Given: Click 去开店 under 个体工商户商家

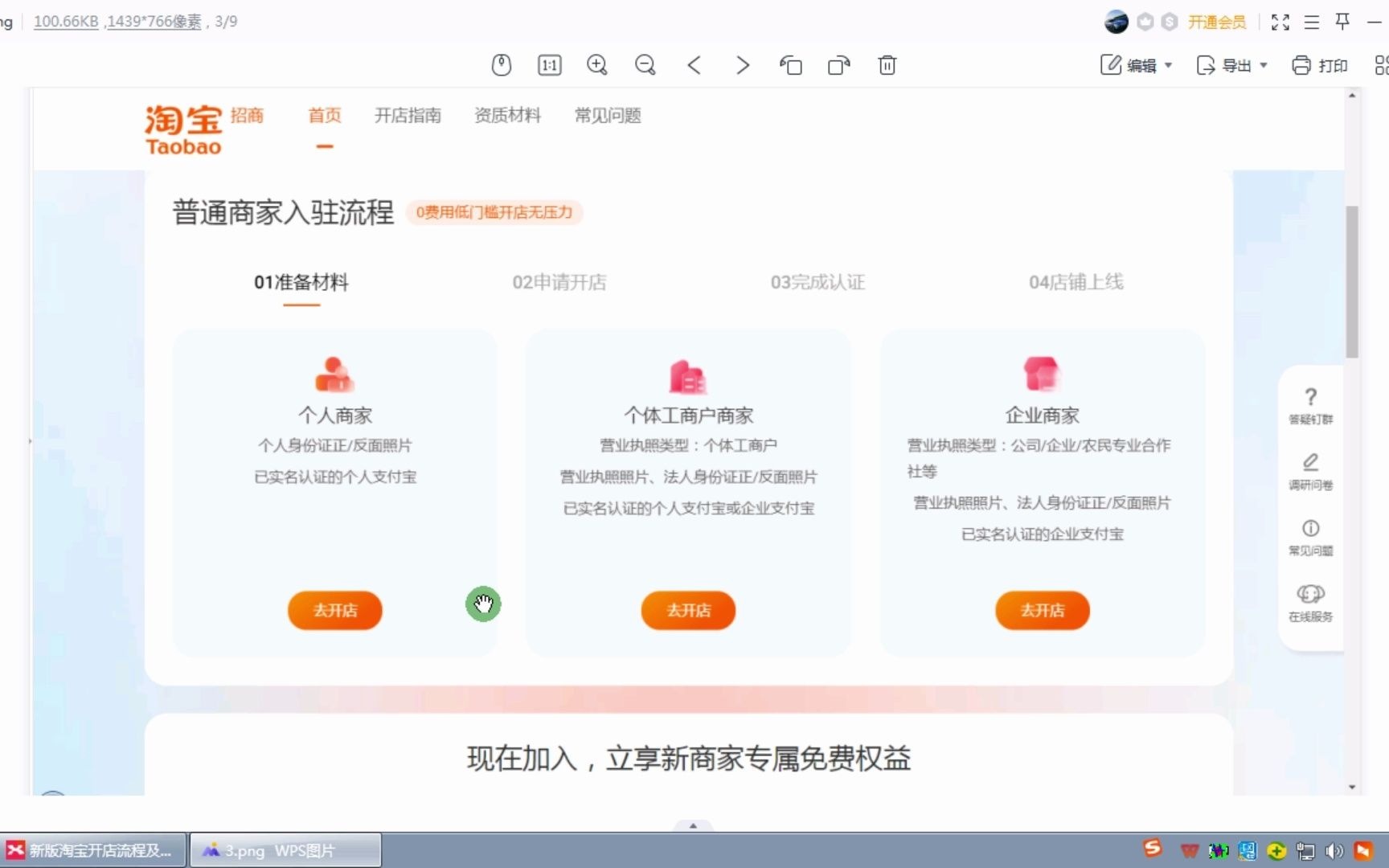Looking at the screenshot, I should [688, 611].
